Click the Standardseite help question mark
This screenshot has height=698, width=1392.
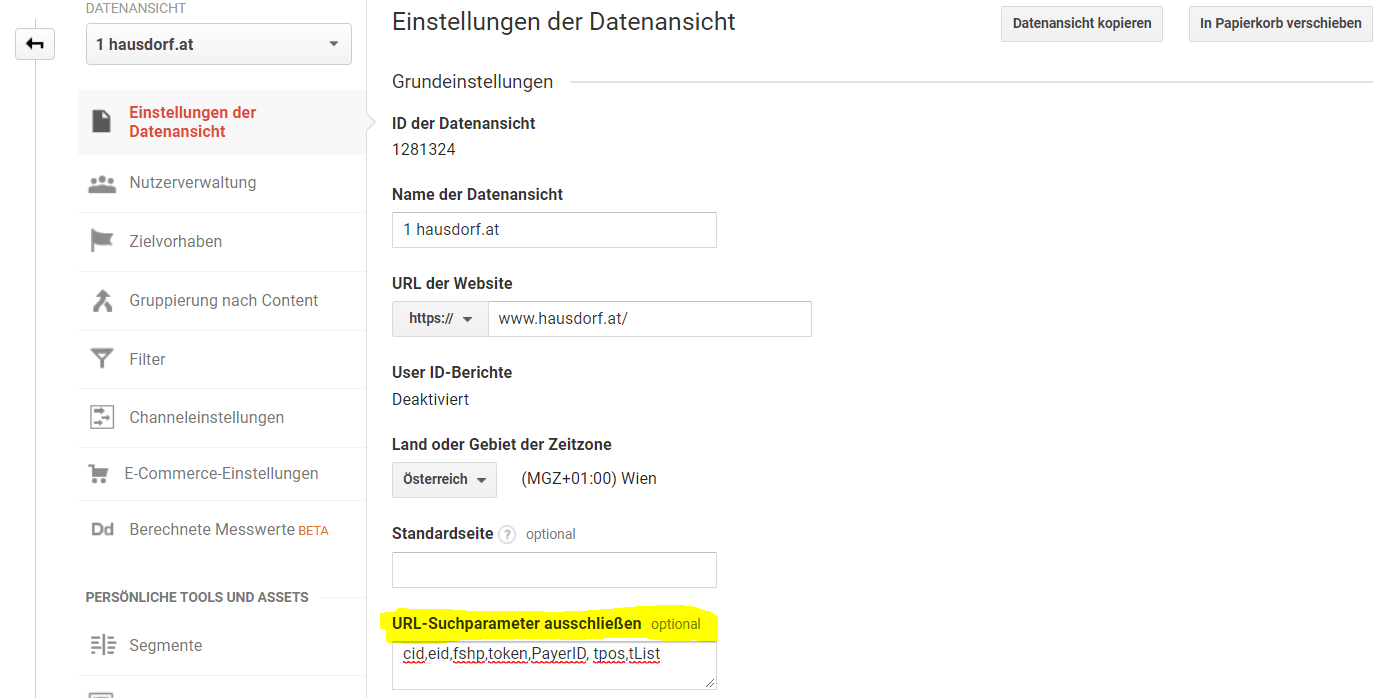507,534
